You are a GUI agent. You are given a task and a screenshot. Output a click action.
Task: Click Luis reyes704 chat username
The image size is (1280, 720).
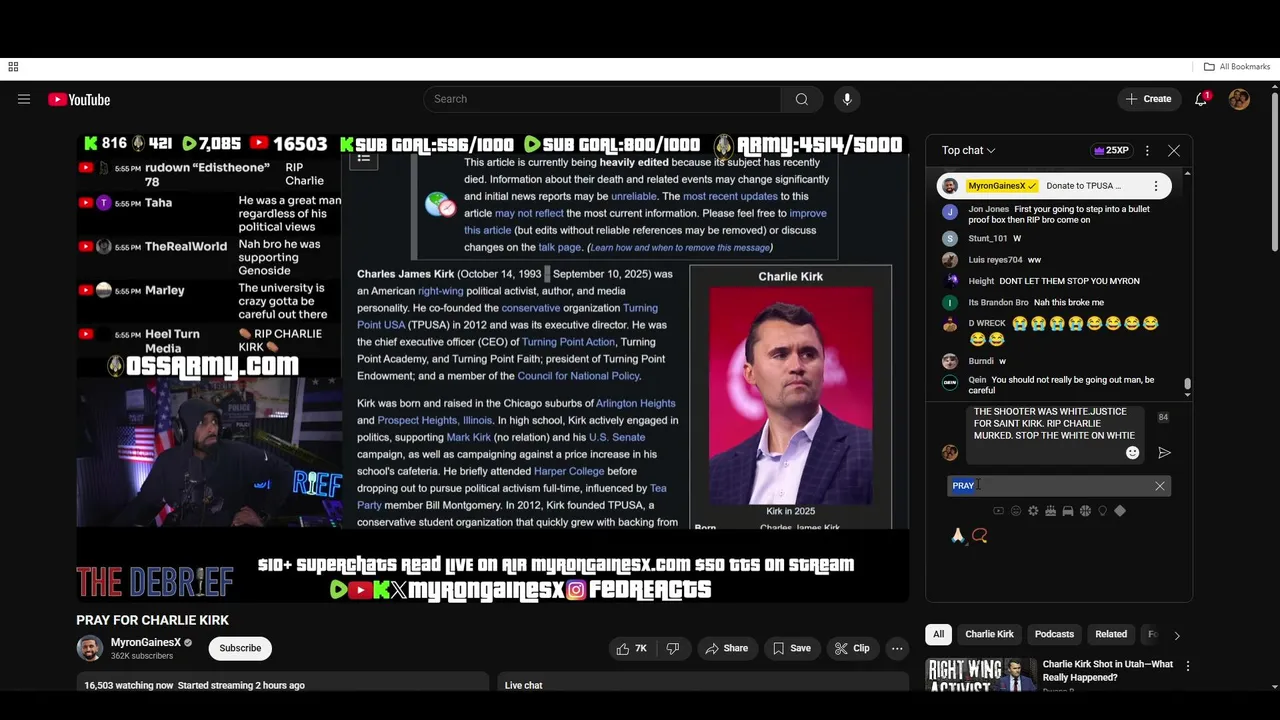[x=995, y=260]
